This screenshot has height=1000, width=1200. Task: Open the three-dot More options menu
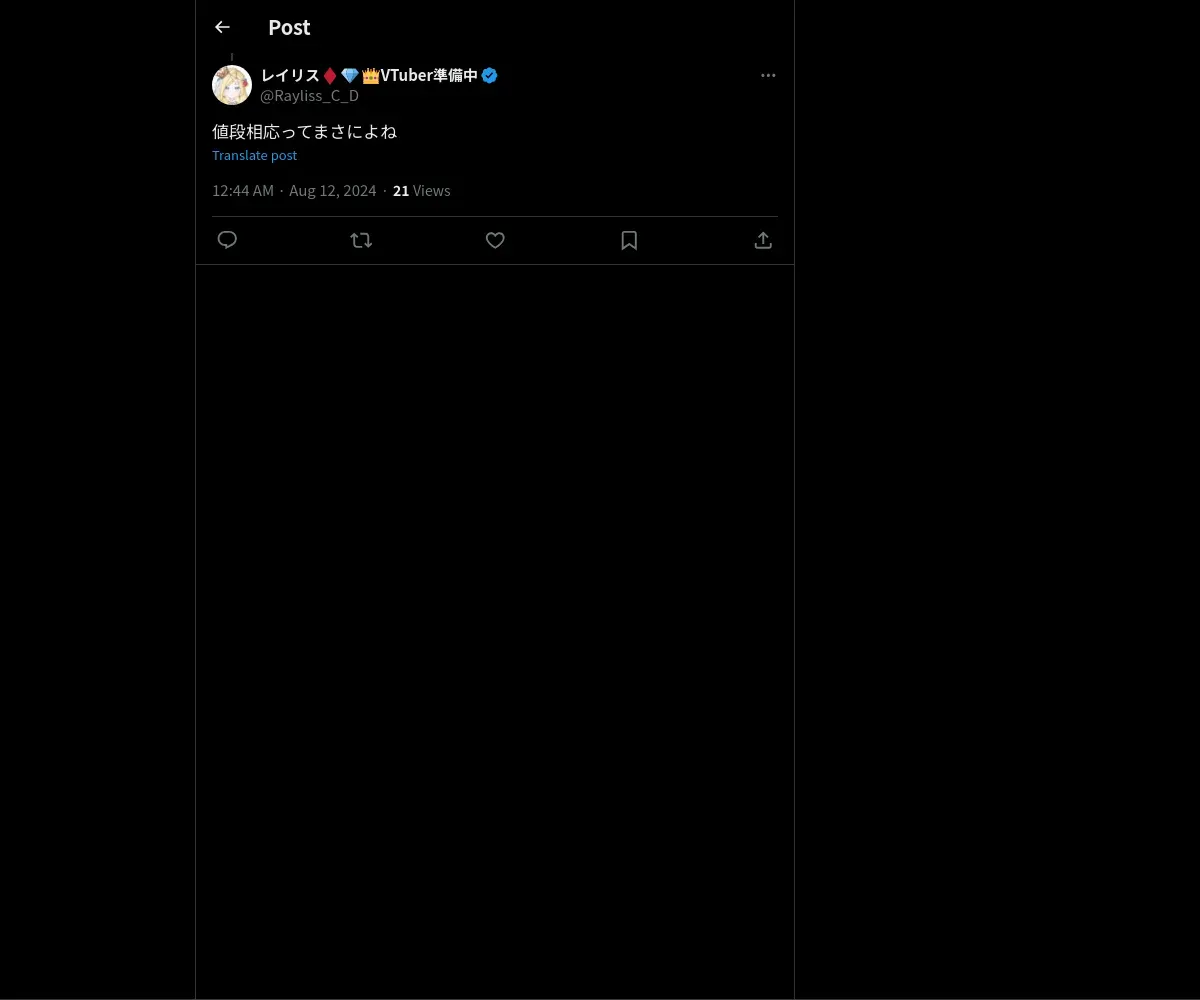768,75
